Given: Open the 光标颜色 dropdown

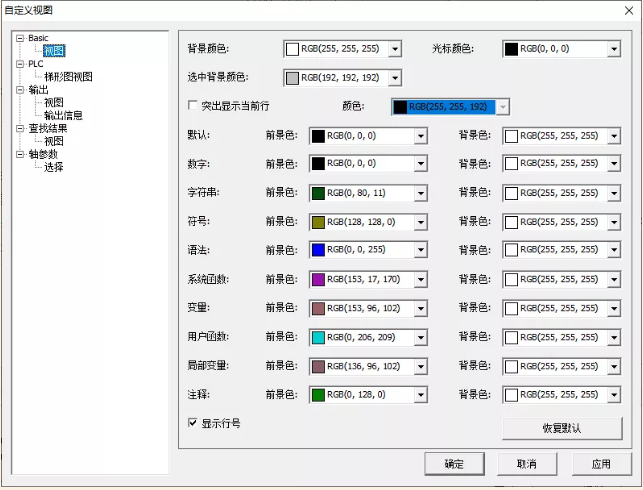Looking at the screenshot, I should click(613, 49).
